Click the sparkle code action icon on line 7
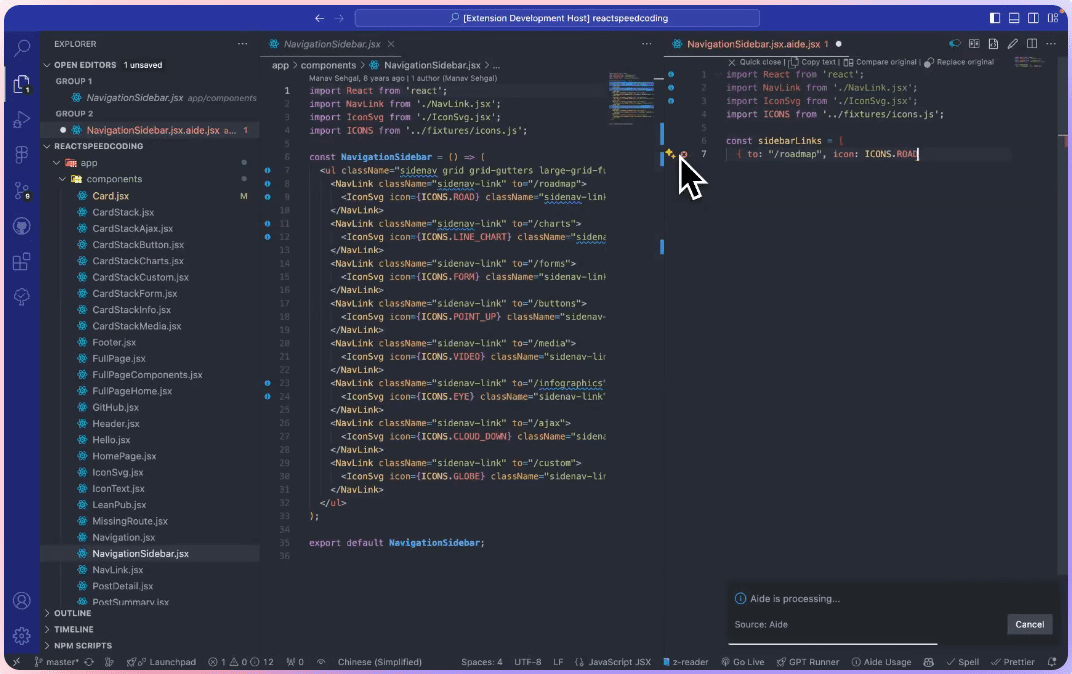Screen dimensions: 1072x674 [x=670, y=154]
